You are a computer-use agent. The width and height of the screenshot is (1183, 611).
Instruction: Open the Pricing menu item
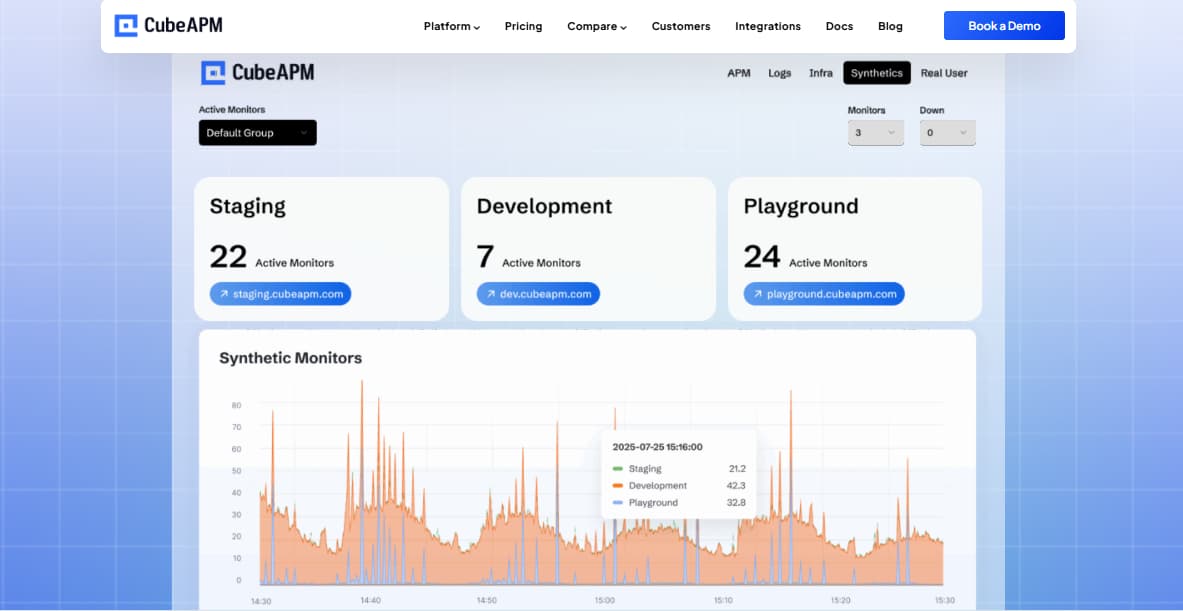click(x=523, y=26)
